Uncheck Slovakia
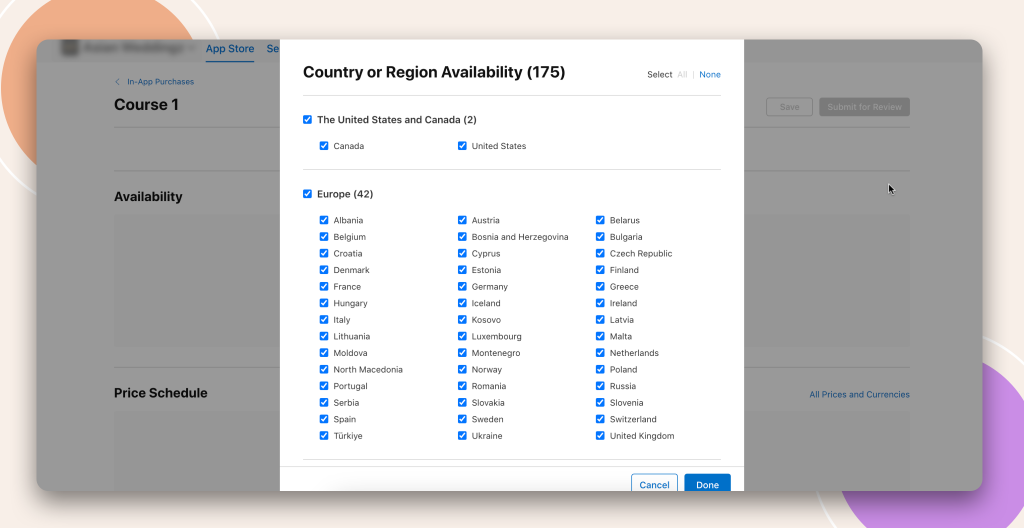This screenshot has height=528, width=1024. 462,403
